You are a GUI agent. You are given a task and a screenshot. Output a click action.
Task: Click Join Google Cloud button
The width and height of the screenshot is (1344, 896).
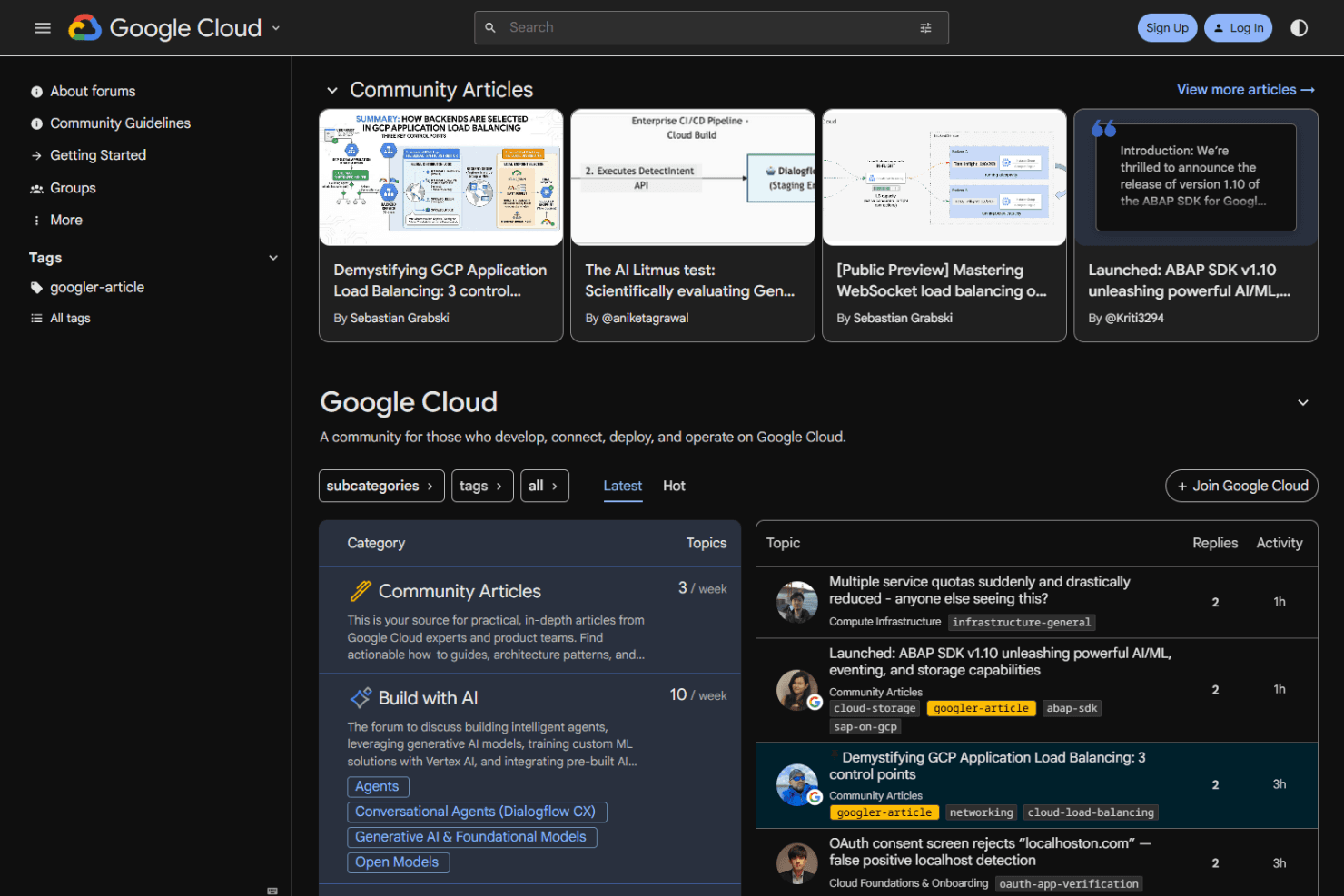tap(1242, 486)
